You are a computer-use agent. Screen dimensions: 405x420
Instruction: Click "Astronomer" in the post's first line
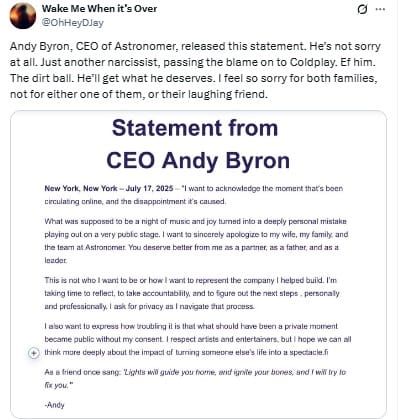point(145,46)
